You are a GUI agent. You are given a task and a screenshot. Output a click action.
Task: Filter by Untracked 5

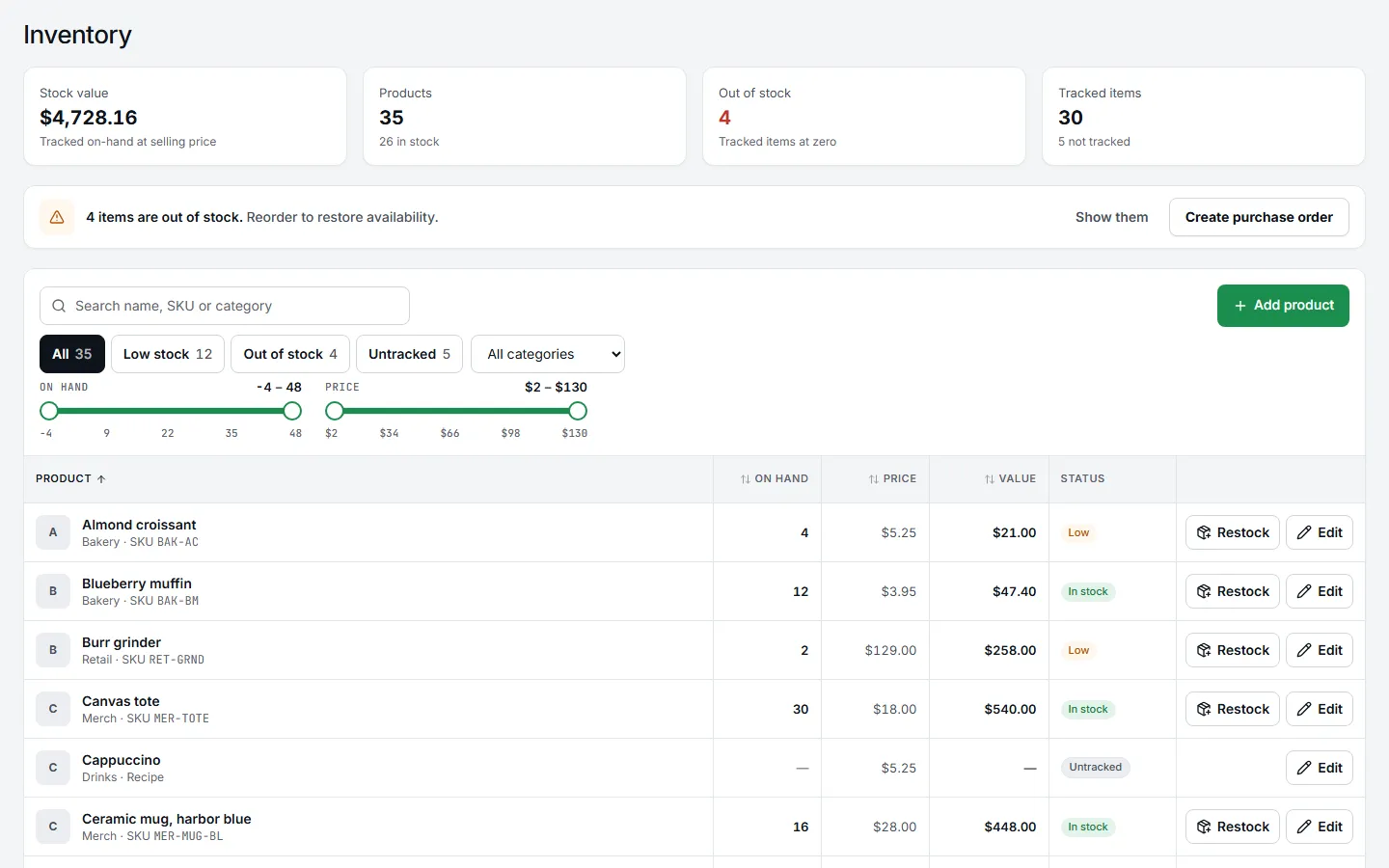coord(409,354)
